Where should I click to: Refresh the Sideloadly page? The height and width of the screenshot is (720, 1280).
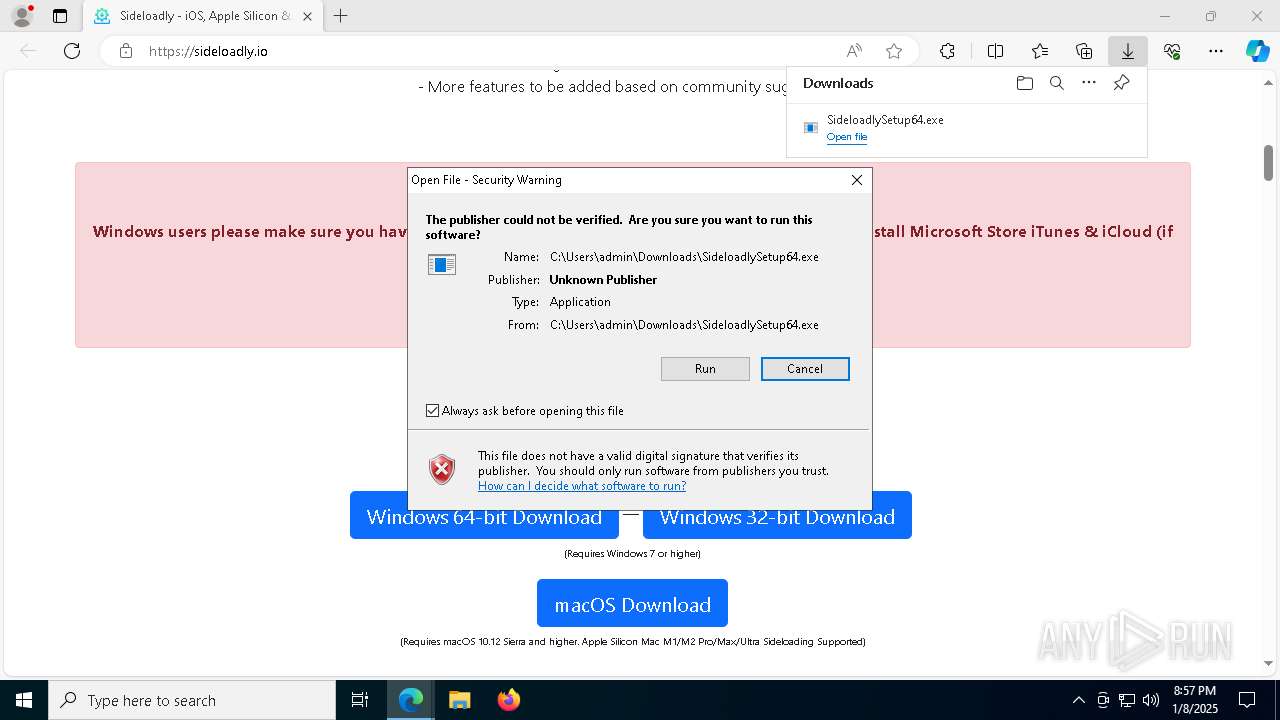[72, 51]
